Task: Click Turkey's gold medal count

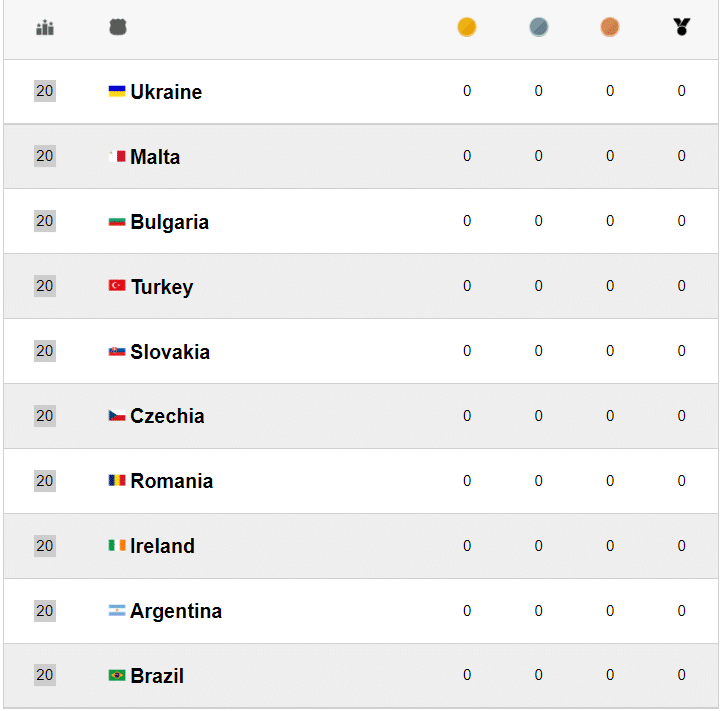Action: [467, 286]
